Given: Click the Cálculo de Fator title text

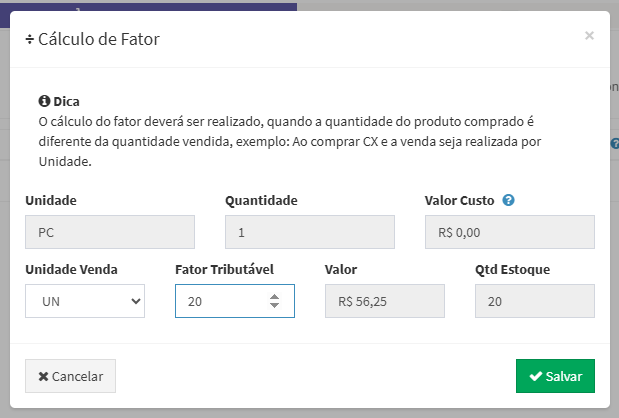Looking at the screenshot, I should (x=99, y=39).
